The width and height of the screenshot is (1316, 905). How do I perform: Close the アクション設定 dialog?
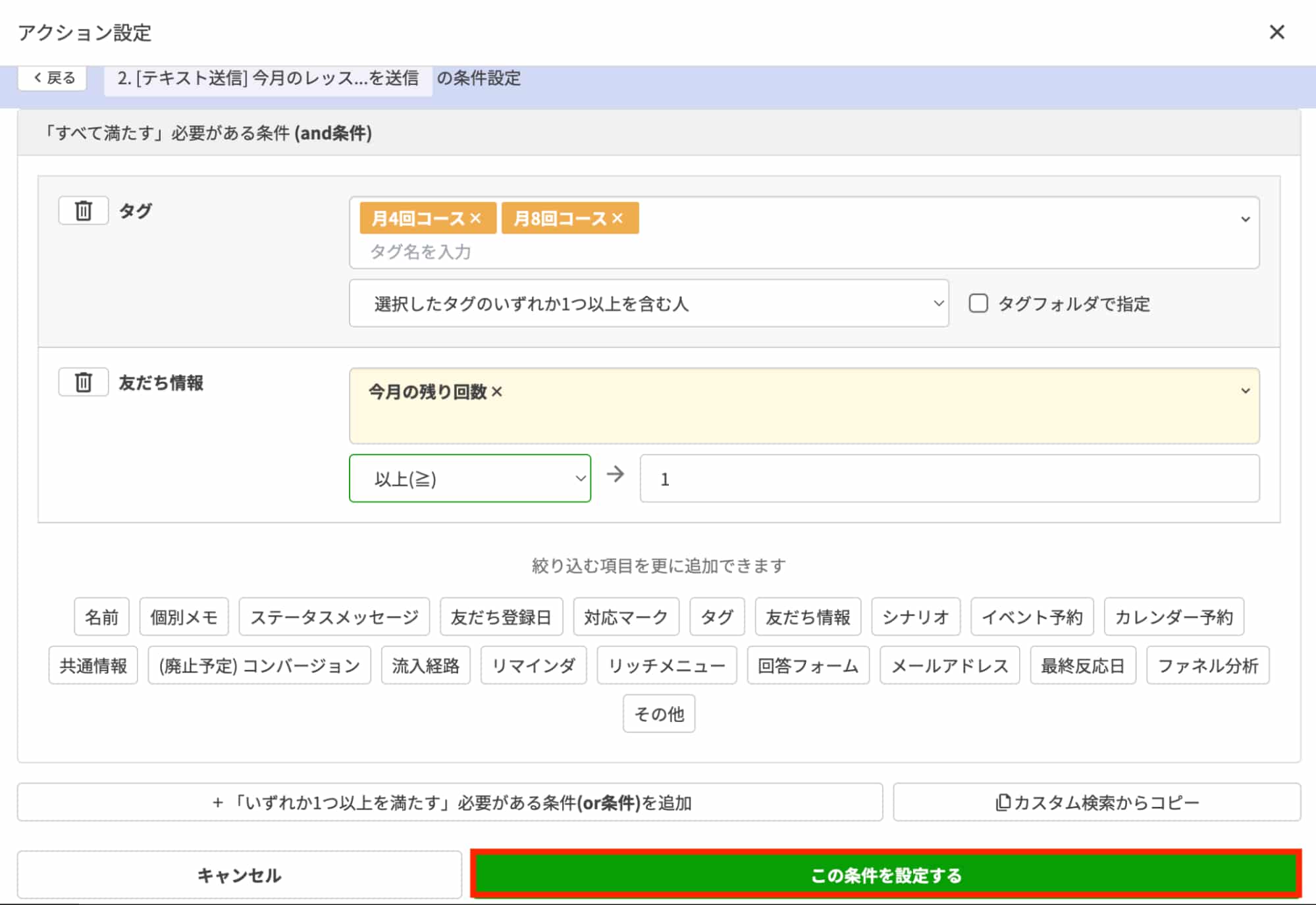tap(1277, 32)
